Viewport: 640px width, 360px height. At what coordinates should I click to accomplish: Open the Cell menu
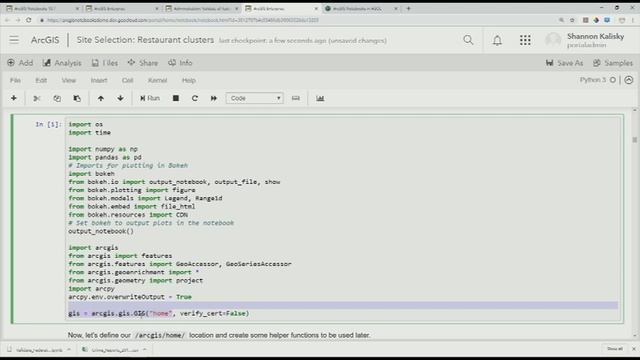click(x=127, y=80)
